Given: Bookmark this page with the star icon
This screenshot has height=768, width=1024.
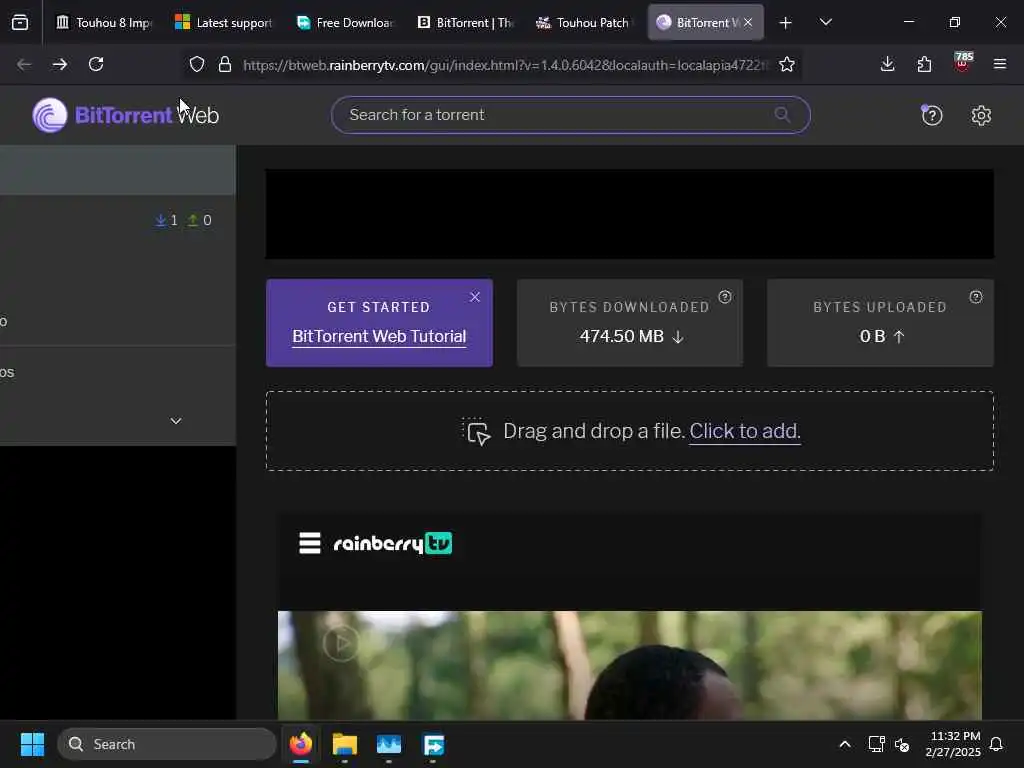Looking at the screenshot, I should [787, 64].
